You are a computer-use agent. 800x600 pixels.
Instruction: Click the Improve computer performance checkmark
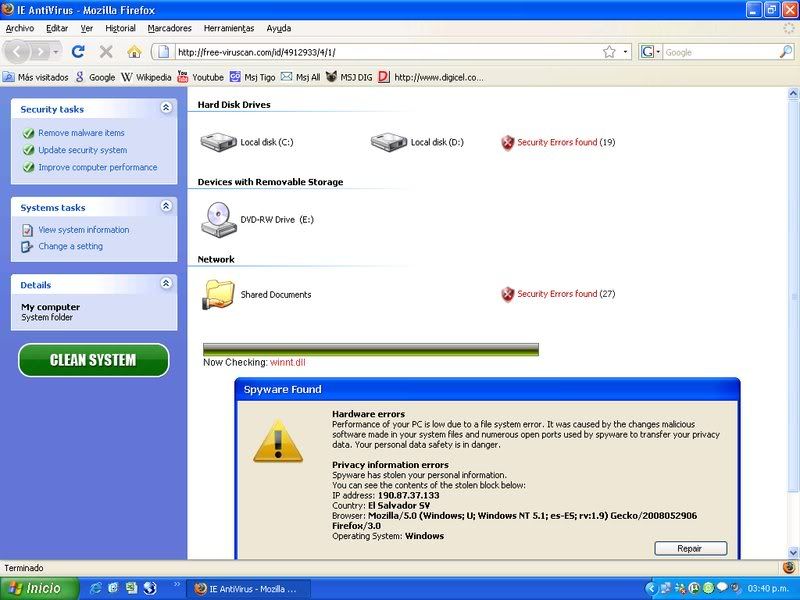tap(29, 167)
